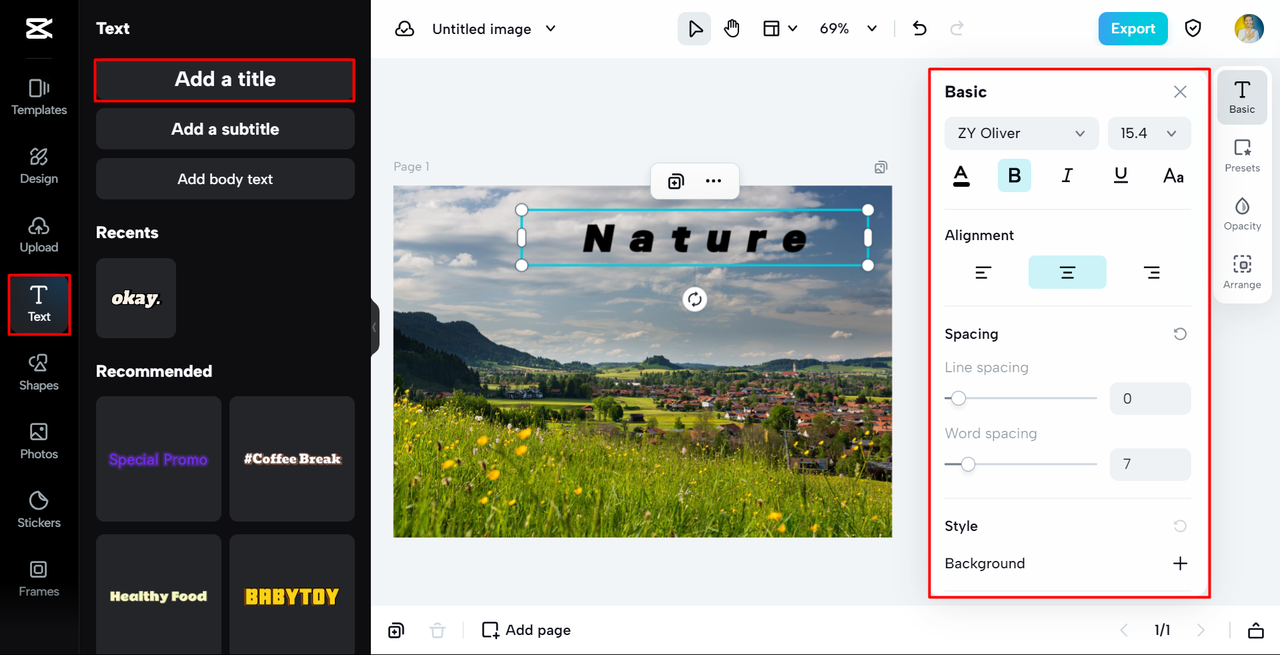Open the Photos panel
The width and height of the screenshot is (1280, 655).
pos(39,441)
